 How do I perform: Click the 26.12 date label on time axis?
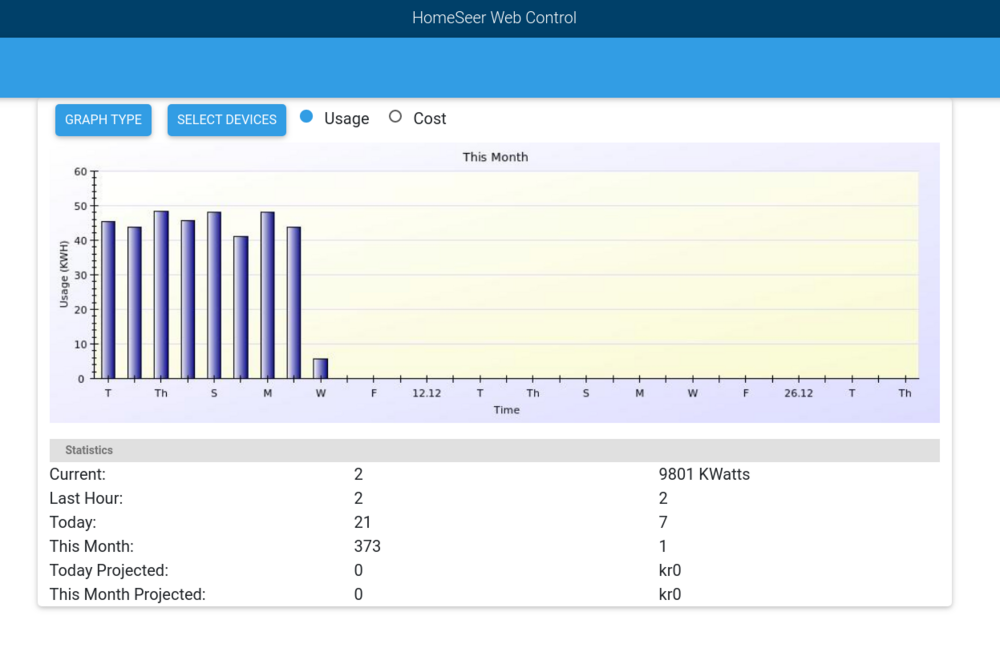coord(798,393)
